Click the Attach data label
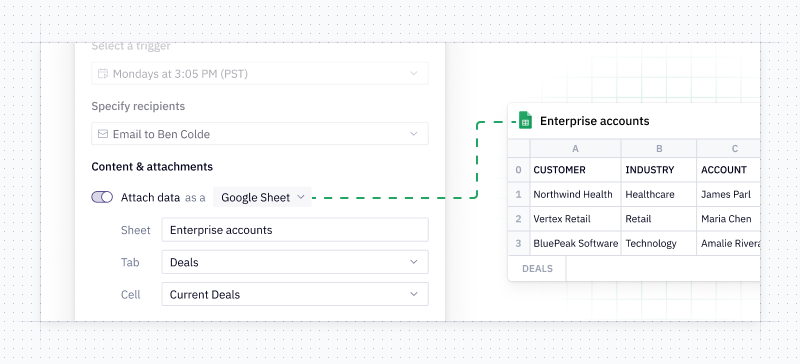The image size is (800, 364). (x=150, y=198)
